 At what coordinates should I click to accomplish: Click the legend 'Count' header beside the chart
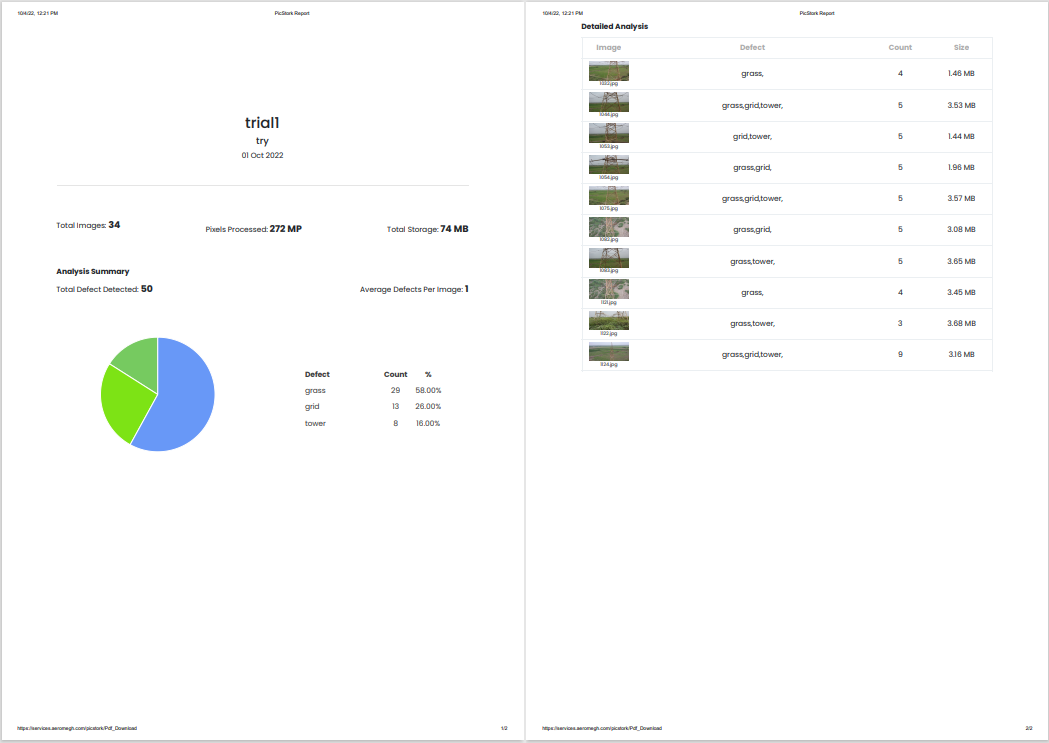click(x=395, y=375)
